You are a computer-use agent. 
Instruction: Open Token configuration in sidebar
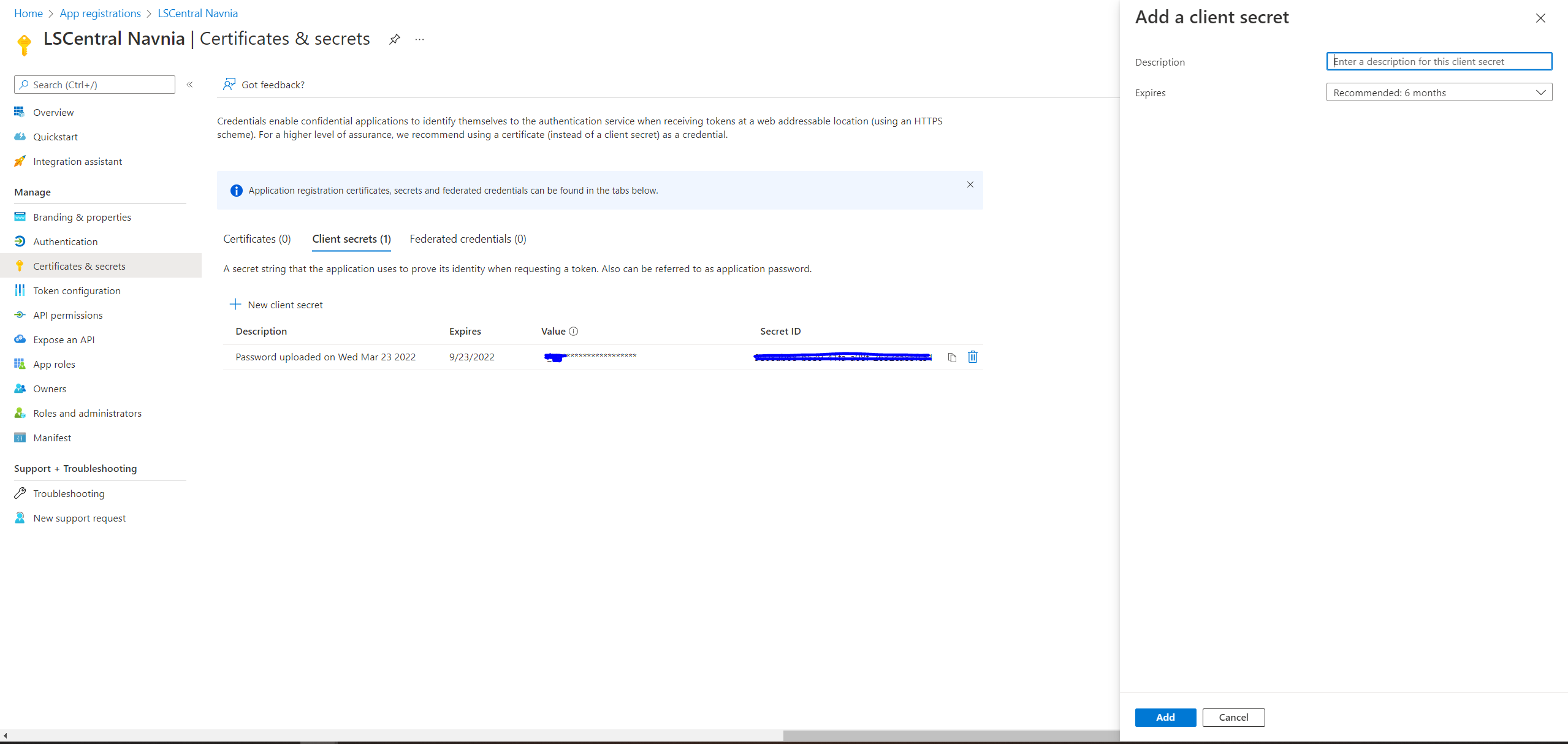click(x=77, y=290)
